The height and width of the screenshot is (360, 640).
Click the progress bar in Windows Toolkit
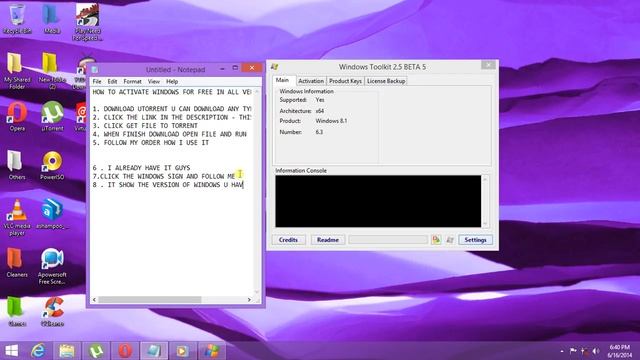point(388,240)
